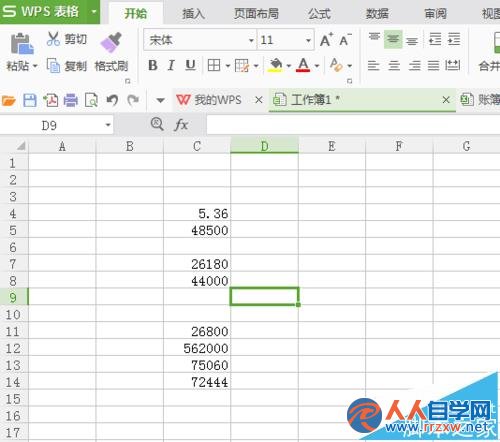Copy selection with the 复制 icon

coord(53,65)
